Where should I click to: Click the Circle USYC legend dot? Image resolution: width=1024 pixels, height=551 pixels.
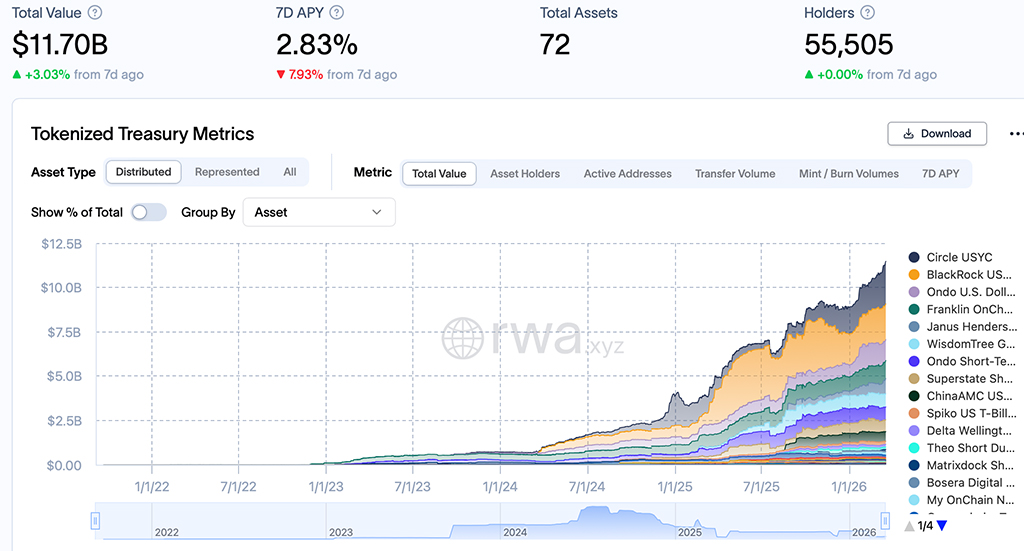pos(914,257)
